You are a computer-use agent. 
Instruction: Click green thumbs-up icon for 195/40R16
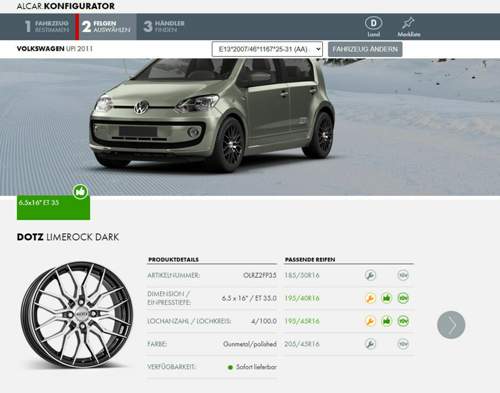tap(387, 298)
